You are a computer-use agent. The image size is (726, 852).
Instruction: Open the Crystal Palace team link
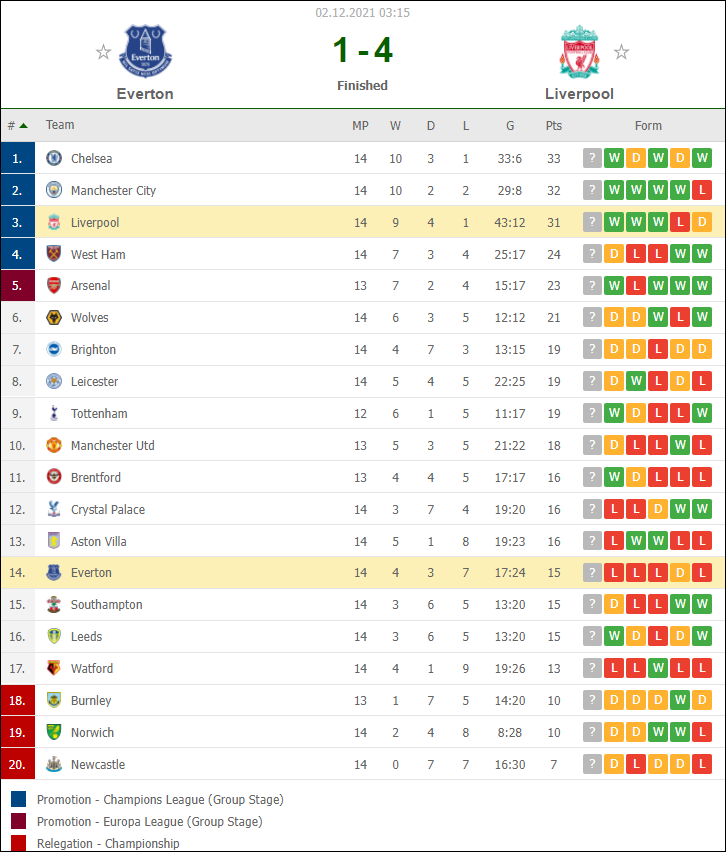[x=108, y=509]
